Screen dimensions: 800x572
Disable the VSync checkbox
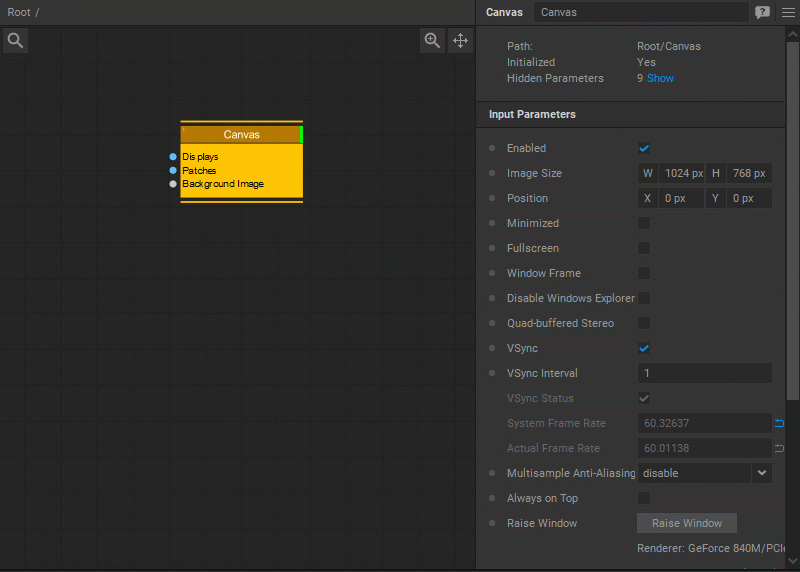(644, 348)
